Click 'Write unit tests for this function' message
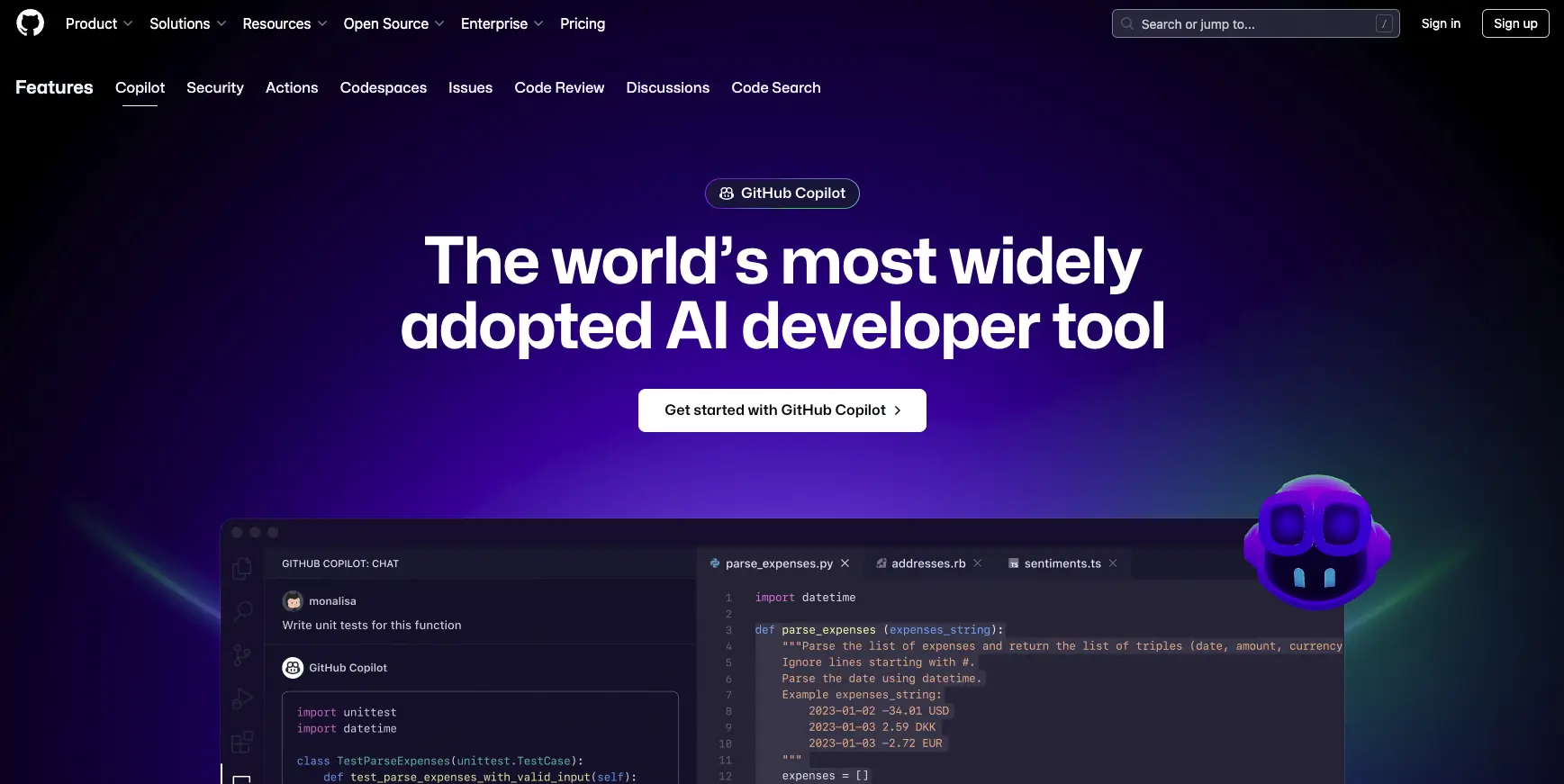The image size is (1564, 784). pyautogui.click(x=372, y=625)
